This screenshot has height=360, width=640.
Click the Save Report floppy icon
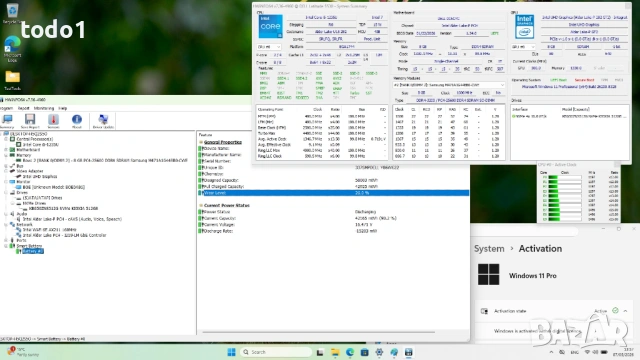click(30, 121)
